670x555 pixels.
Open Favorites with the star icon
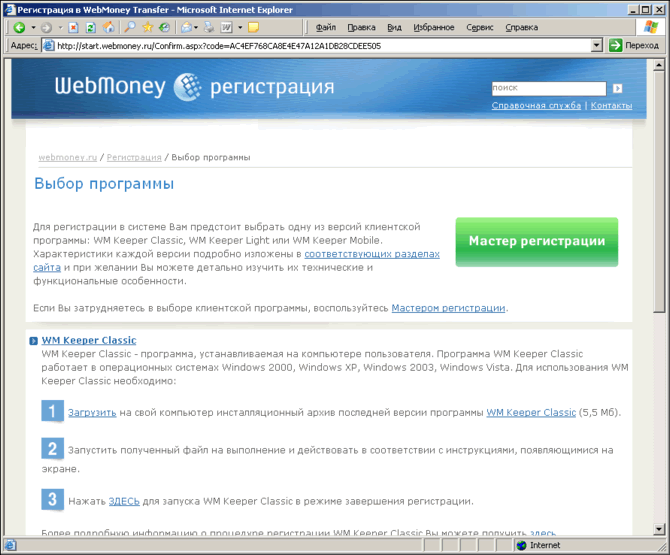point(147,27)
